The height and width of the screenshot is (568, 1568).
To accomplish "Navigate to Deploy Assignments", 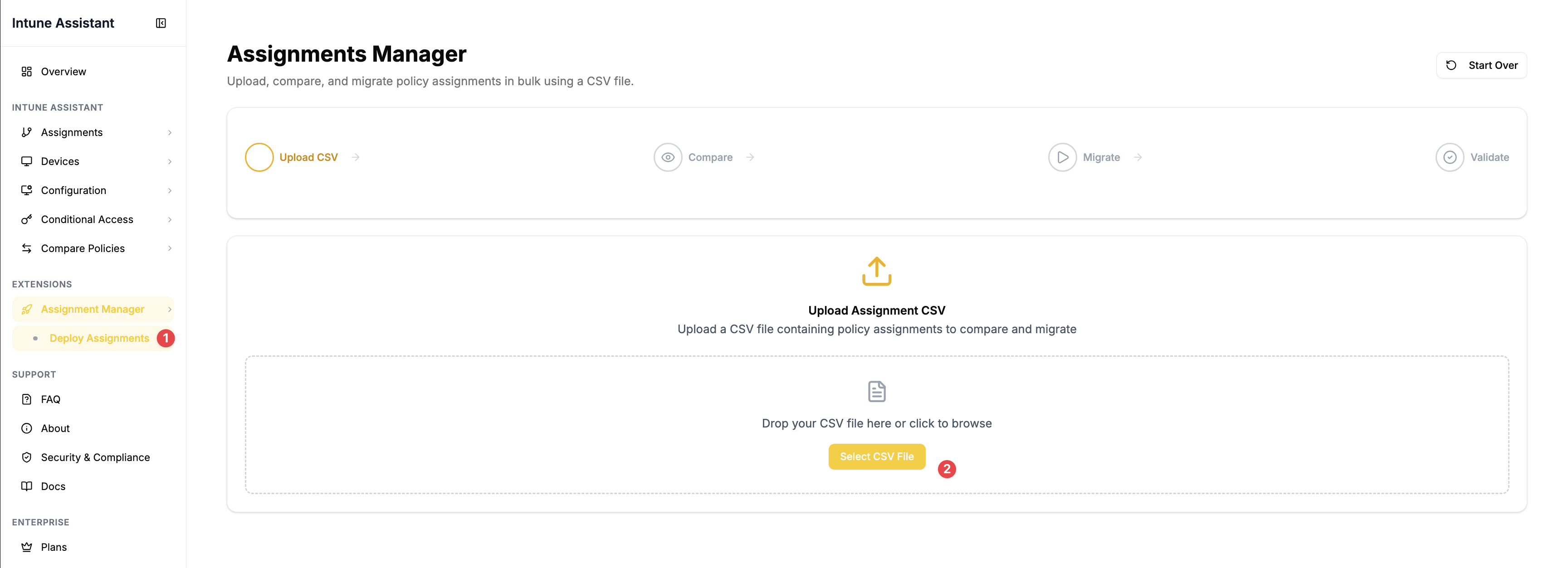I will [x=99, y=338].
